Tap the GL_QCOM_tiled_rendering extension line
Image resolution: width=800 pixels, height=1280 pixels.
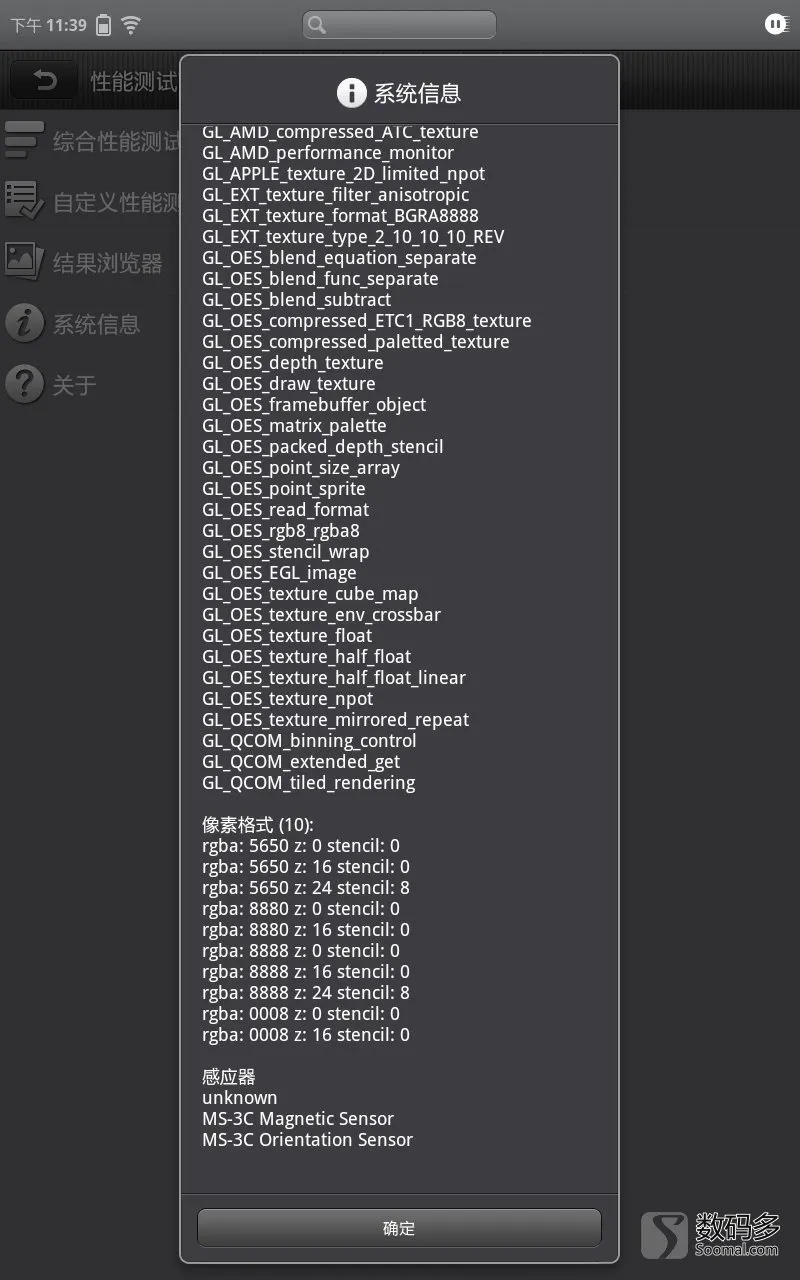(x=309, y=783)
